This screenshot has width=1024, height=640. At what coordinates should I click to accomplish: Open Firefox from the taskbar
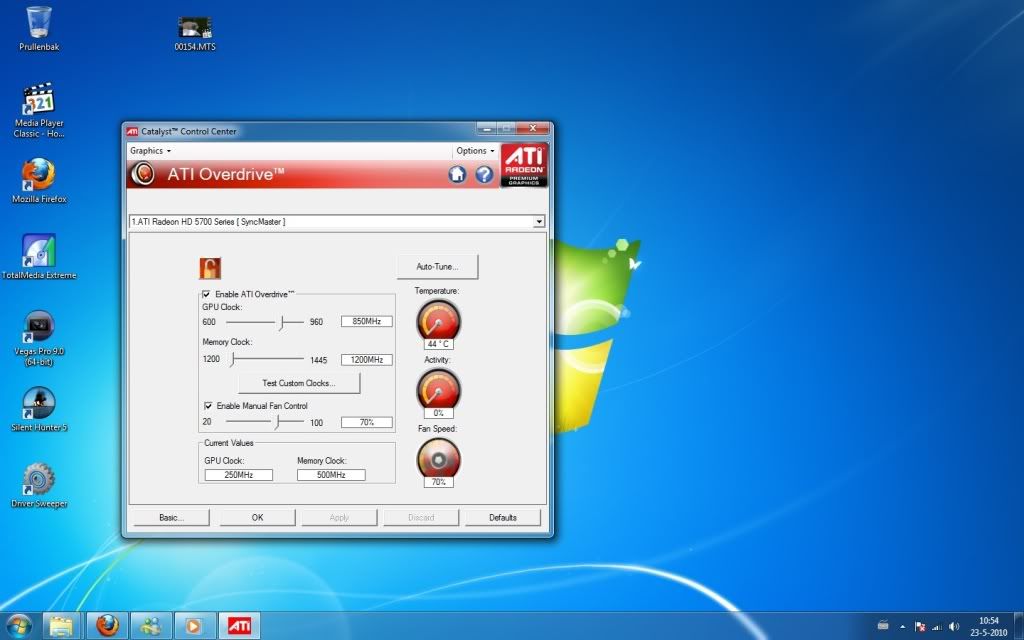[107, 626]
